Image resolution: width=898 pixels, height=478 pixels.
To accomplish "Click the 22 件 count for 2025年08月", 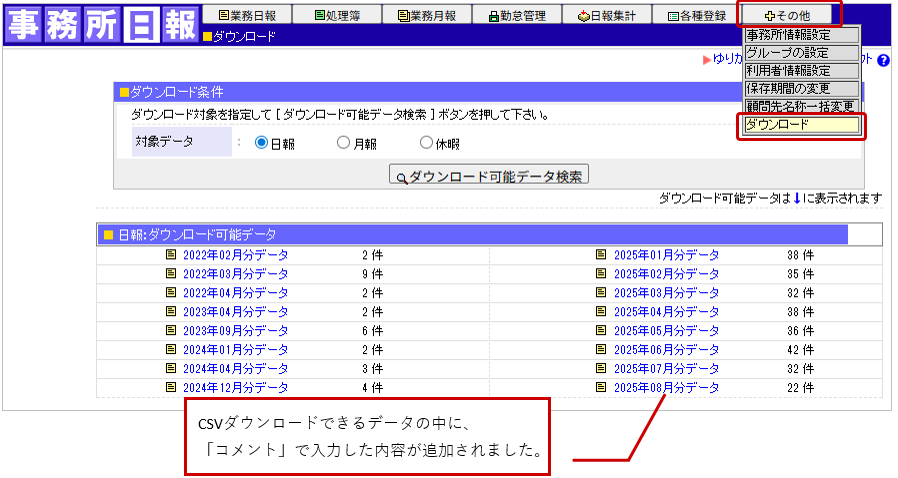I will [800, 387].
